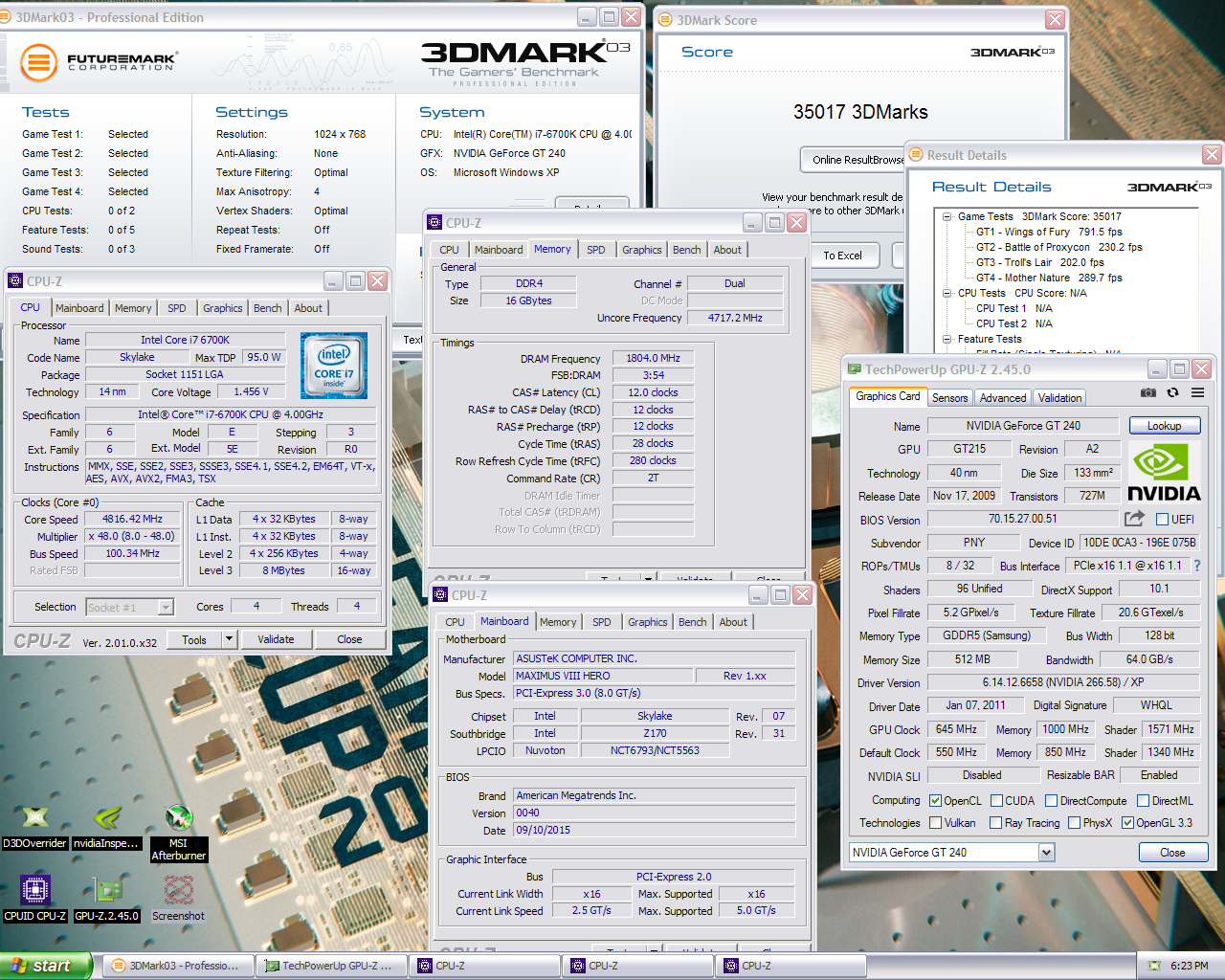
Task: Toggle the Vulkan checkbox
Action: pyautogui.click(x=936, y=823)
